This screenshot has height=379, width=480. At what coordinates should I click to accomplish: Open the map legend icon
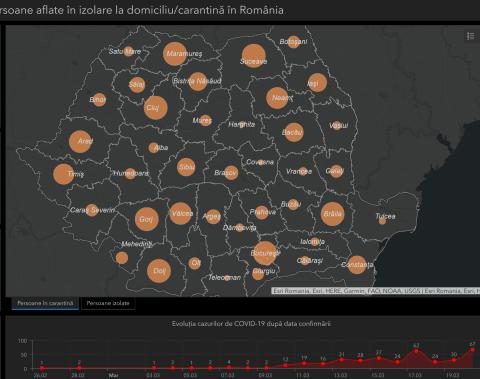click(x=470, y=36)
